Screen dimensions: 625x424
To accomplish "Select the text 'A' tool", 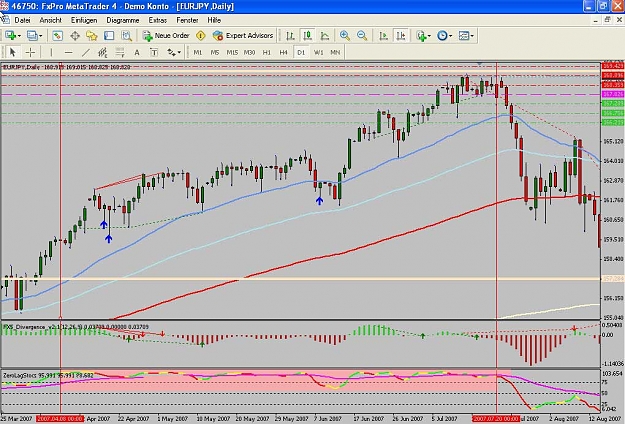I will coord(137,52).
